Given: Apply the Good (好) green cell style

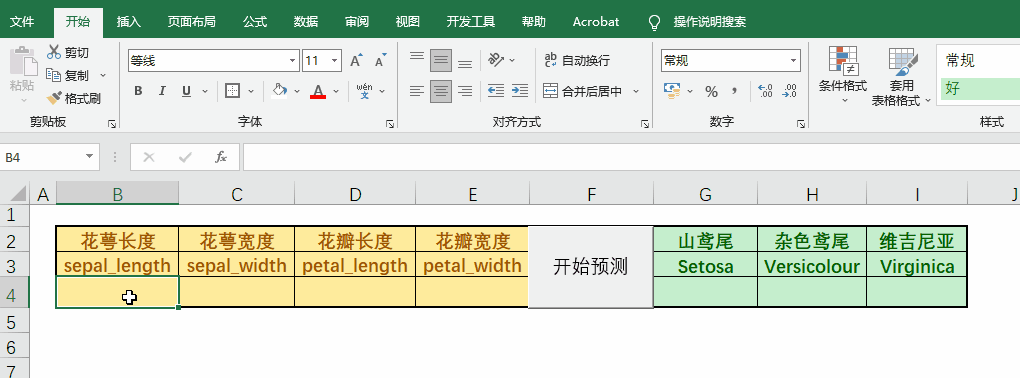Looking at the screenshot, I should coord(980,88).
